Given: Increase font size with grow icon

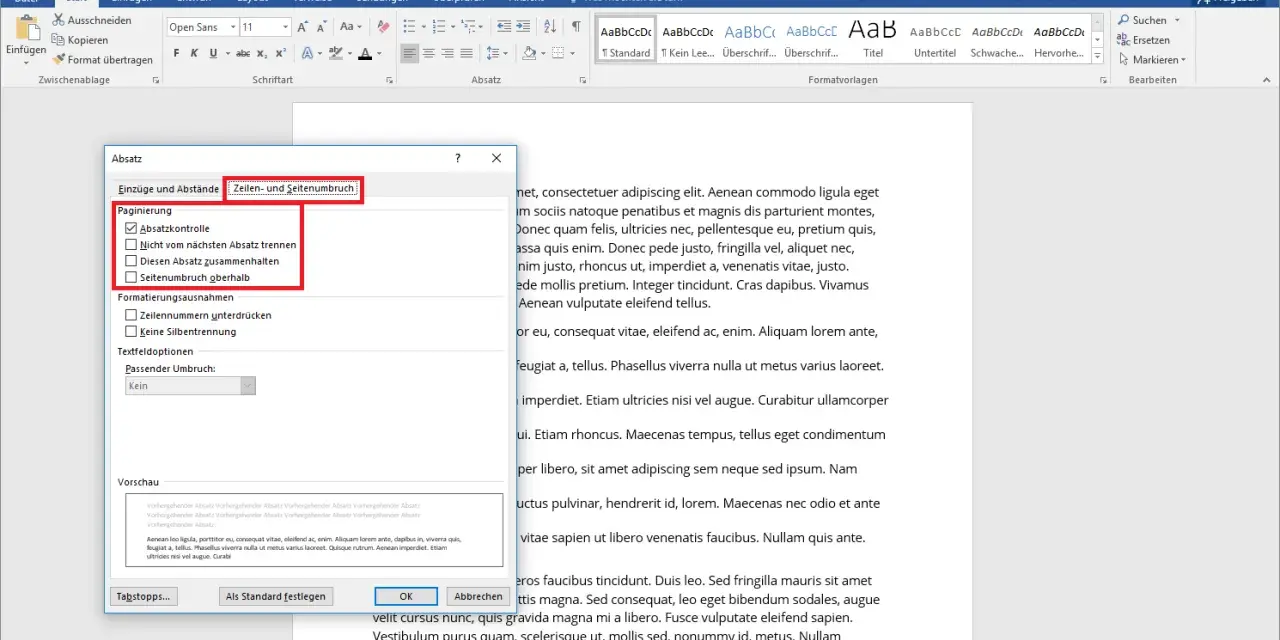Looking at the screenshot, I should point(306,27).
